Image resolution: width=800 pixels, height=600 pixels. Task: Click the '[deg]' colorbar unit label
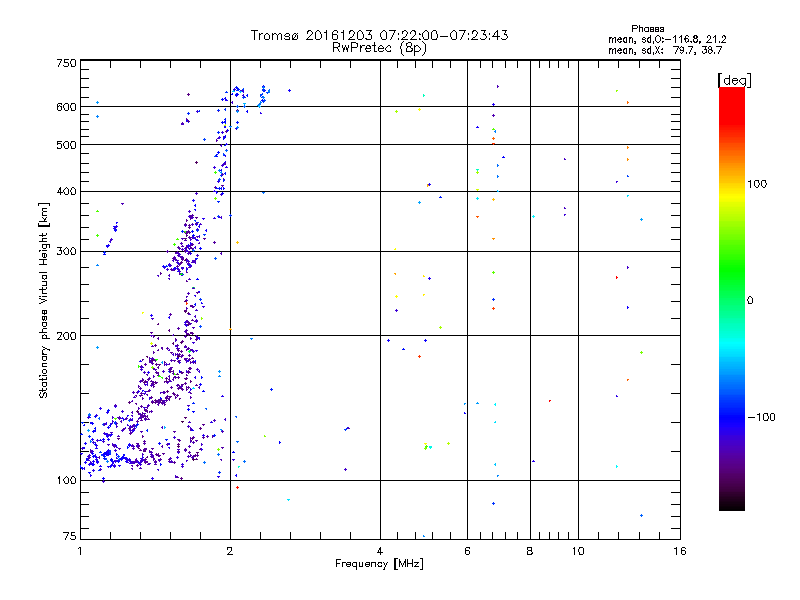pyautogui.click(x=734, y=80)
